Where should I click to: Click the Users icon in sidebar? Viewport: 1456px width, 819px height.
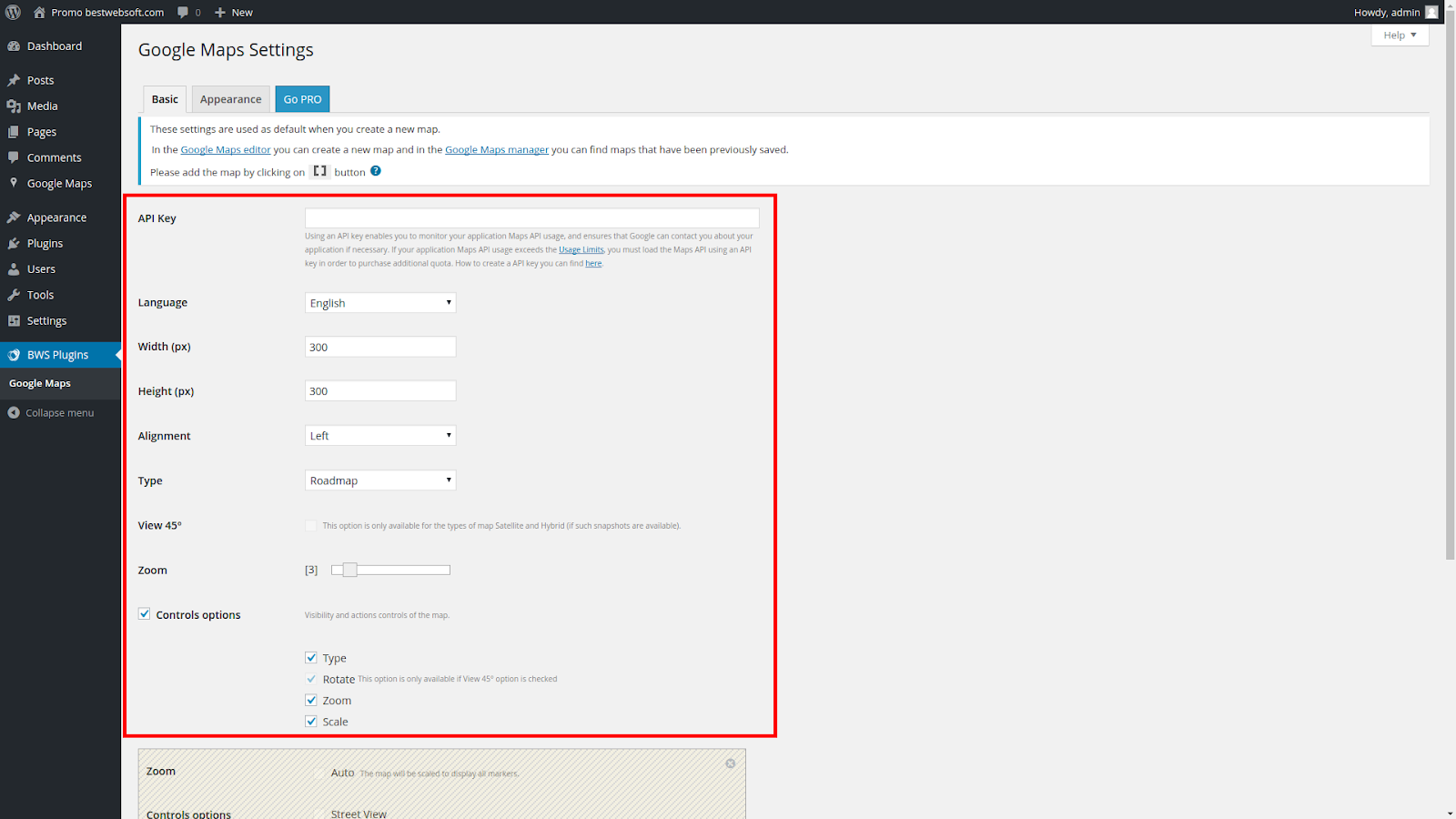point(14,269)
